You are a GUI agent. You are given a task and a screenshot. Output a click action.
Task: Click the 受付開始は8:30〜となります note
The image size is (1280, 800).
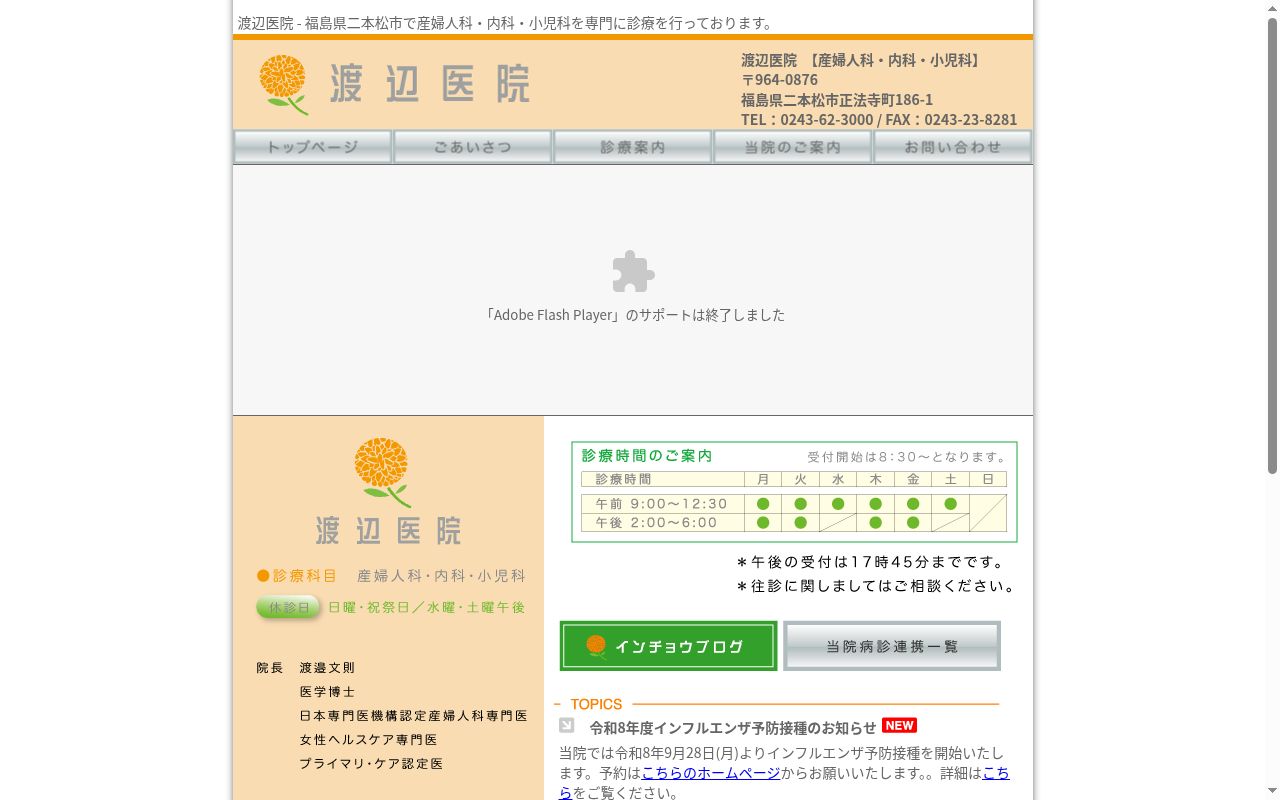[907, 456]
